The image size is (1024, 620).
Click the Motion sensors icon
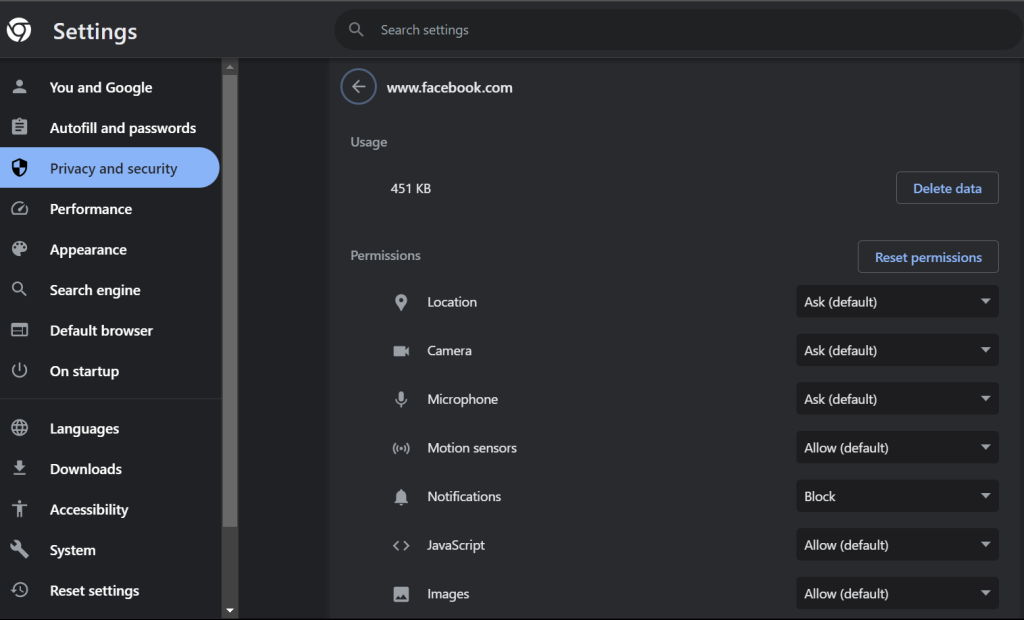(x=401, y=448)
